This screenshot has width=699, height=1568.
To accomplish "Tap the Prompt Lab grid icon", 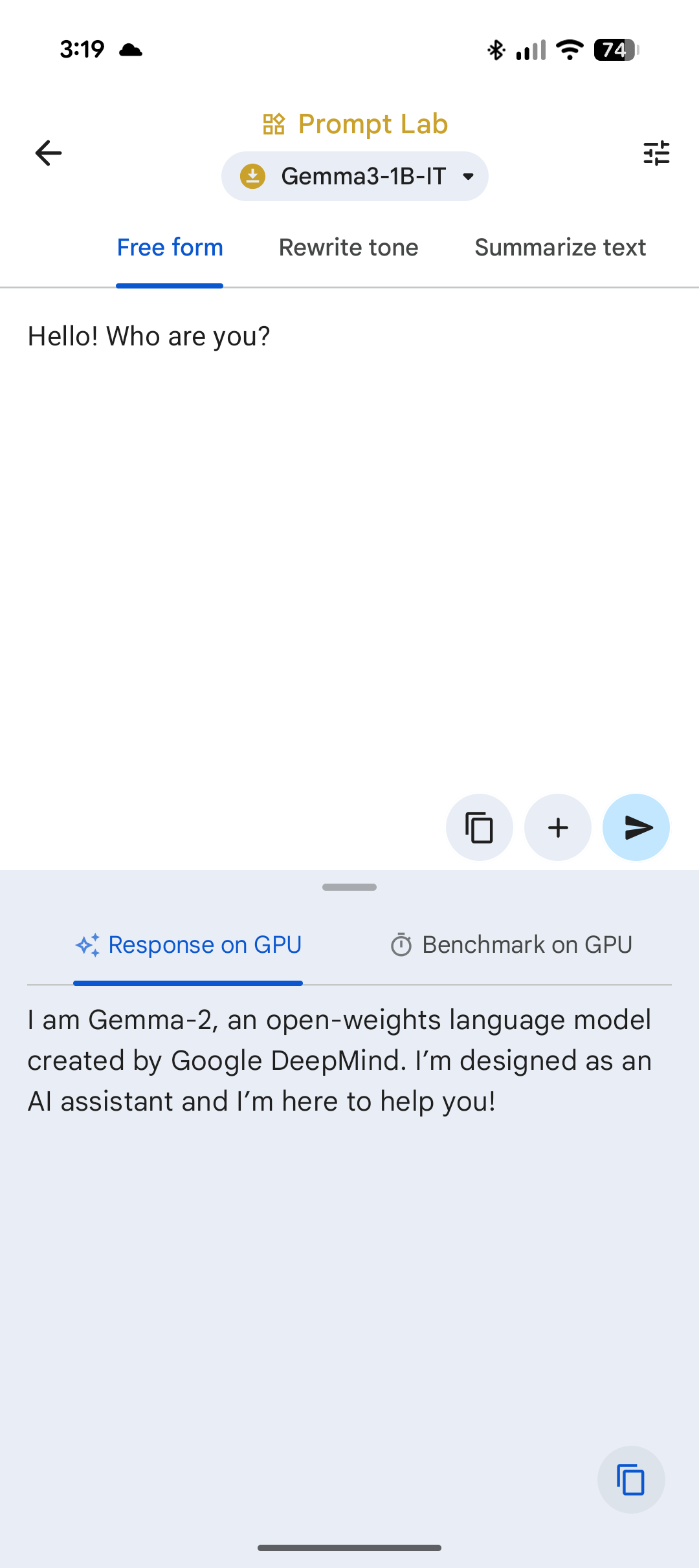I will coord(274,124).
